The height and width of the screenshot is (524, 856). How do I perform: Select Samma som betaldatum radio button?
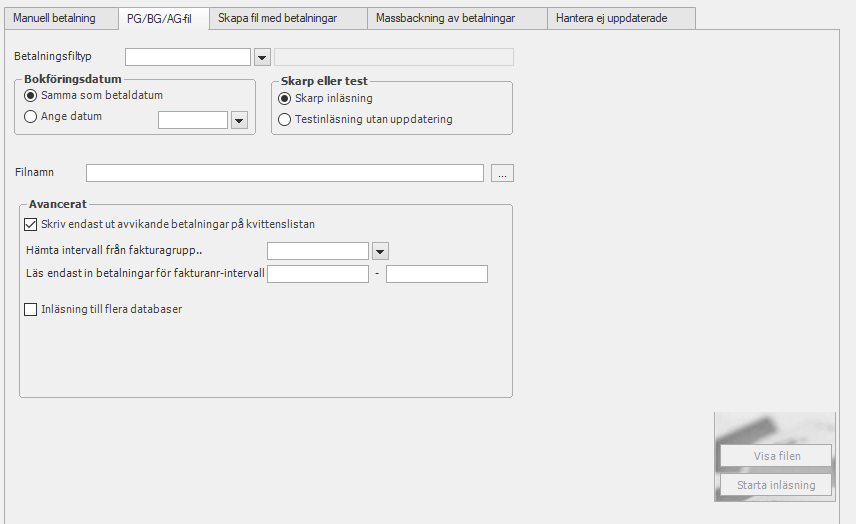pyautogui.click(x=31, y=96)
